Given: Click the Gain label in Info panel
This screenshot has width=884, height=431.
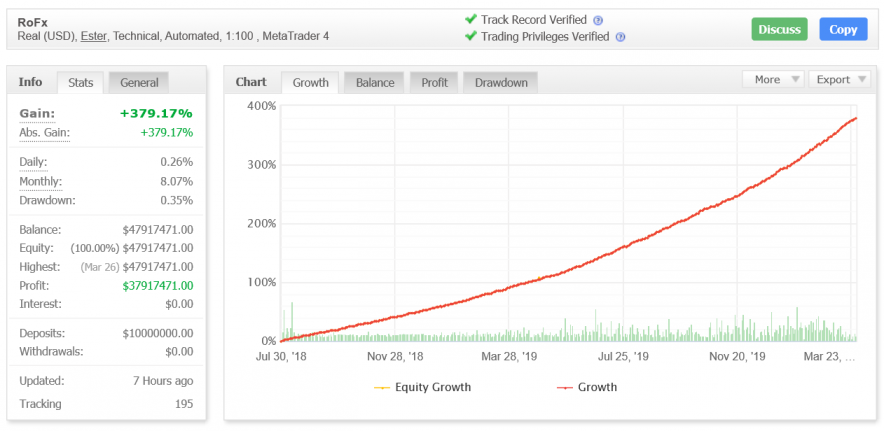Looking at the screenshot, I should pyautogui.click(x=37, y=114).
